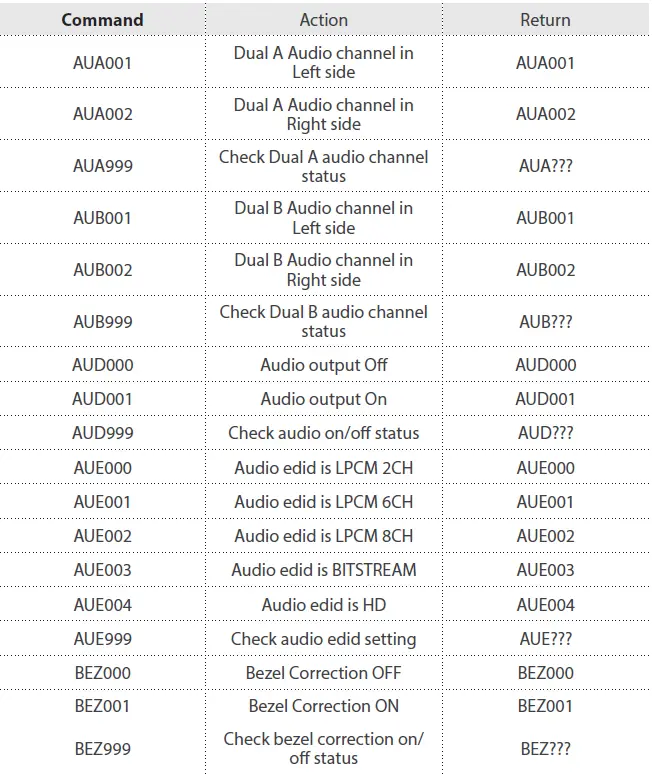The height and width of the screenshot is (774, 652).
Task: Select "Bezel Correction OFF" action text
Action: [x=323, y=673]
